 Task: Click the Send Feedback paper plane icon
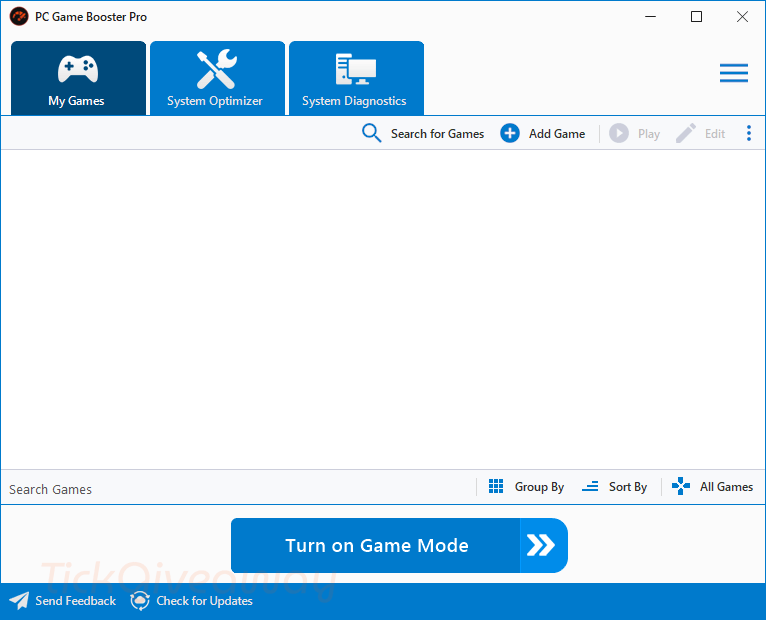20,600
